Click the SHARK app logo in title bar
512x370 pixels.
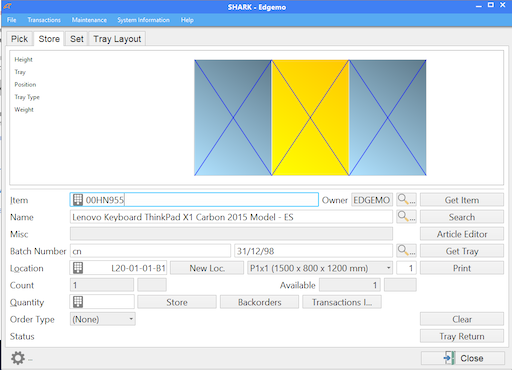pos(7,6)
